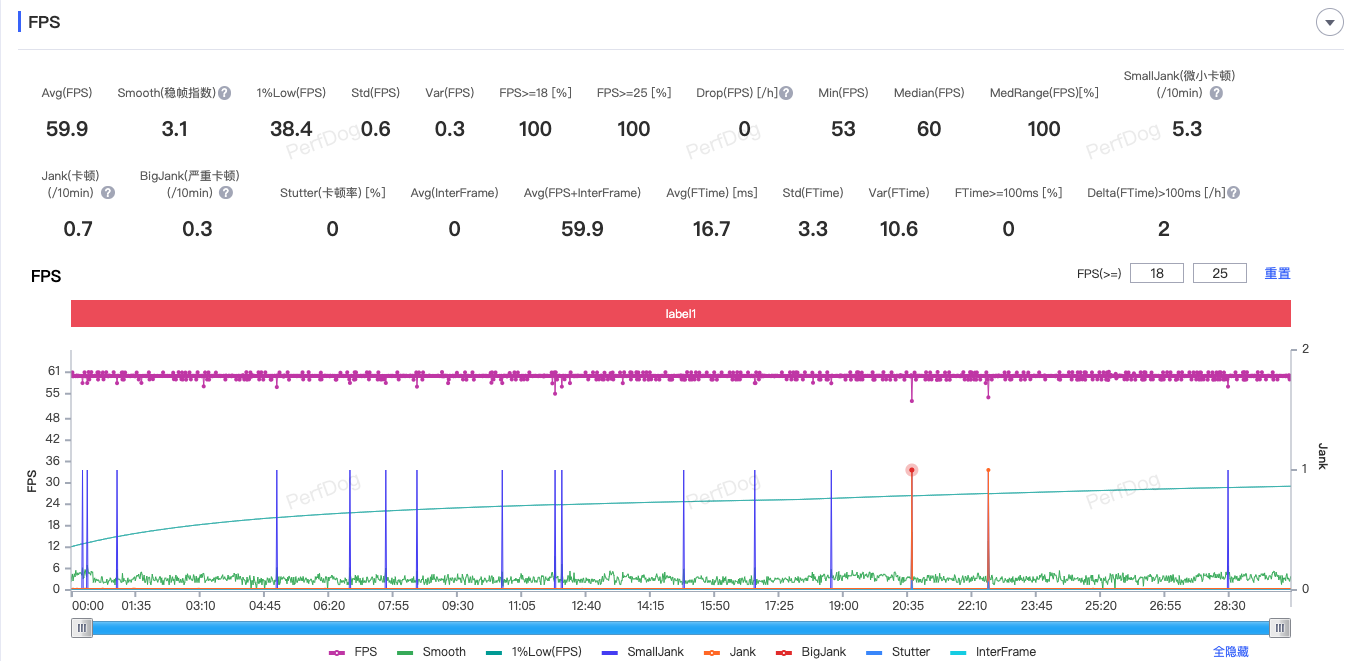Select the red label1 segment bar
The height and width of the screenshot is (661, 1357).
tap(680, 314)
